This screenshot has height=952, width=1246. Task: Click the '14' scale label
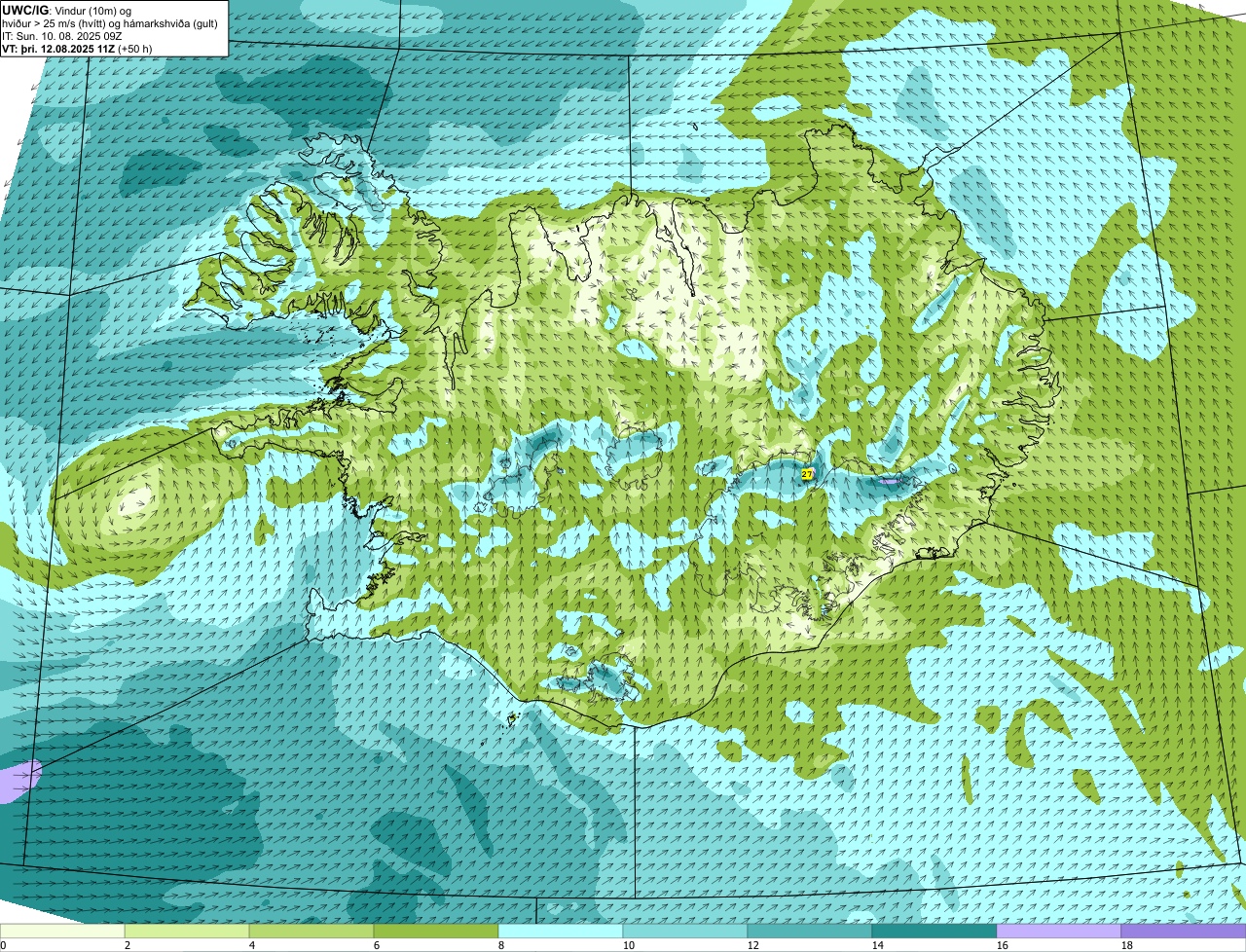[878, 945]
